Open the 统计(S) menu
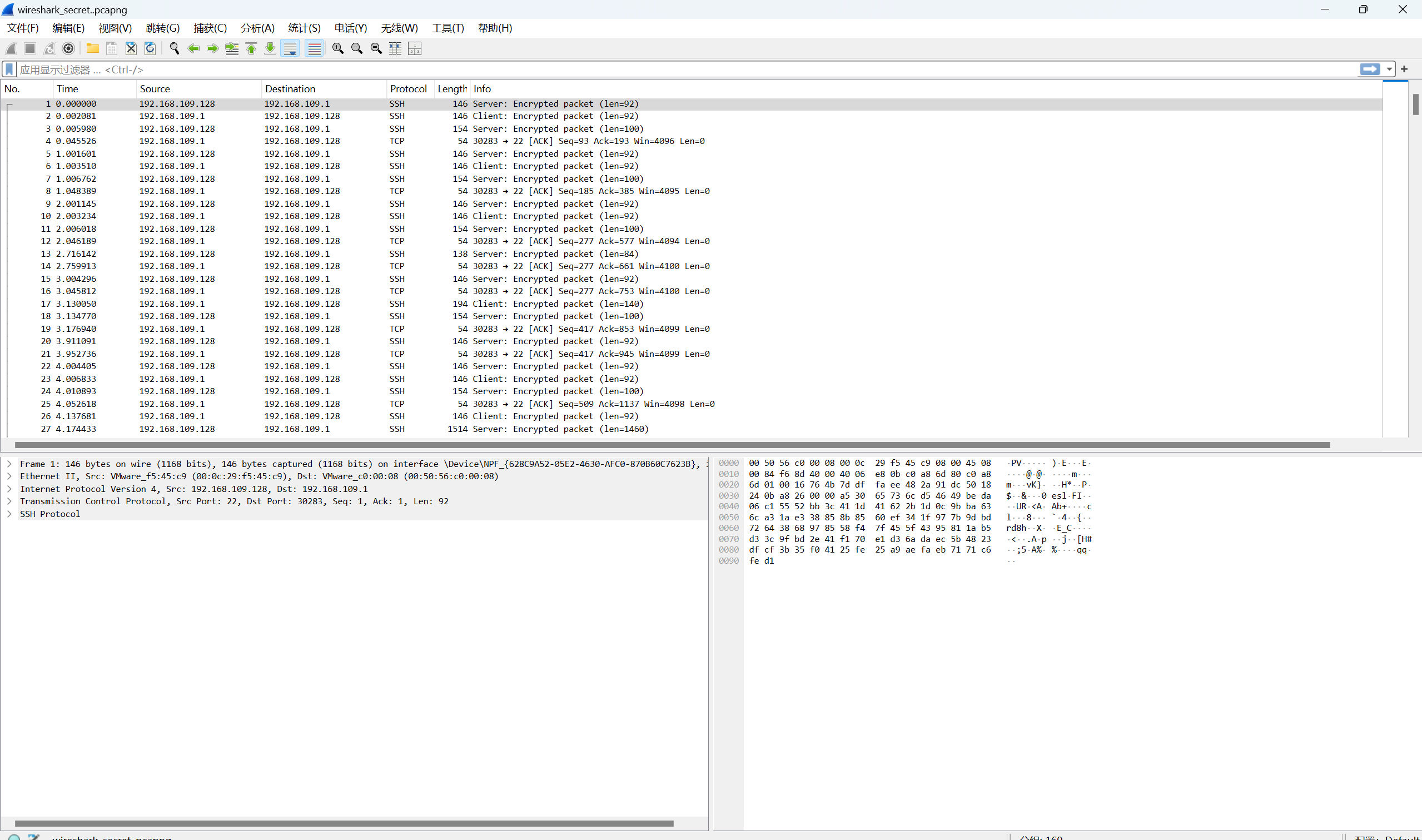The image size is (1422, 840). (304, 28)
